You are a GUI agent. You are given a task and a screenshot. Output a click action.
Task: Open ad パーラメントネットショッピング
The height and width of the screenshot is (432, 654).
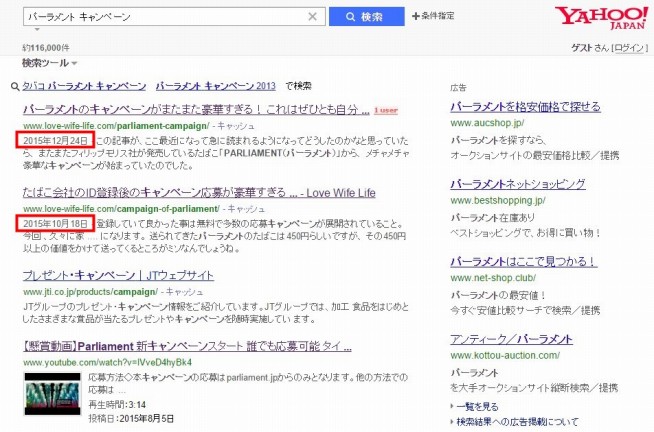517,185
